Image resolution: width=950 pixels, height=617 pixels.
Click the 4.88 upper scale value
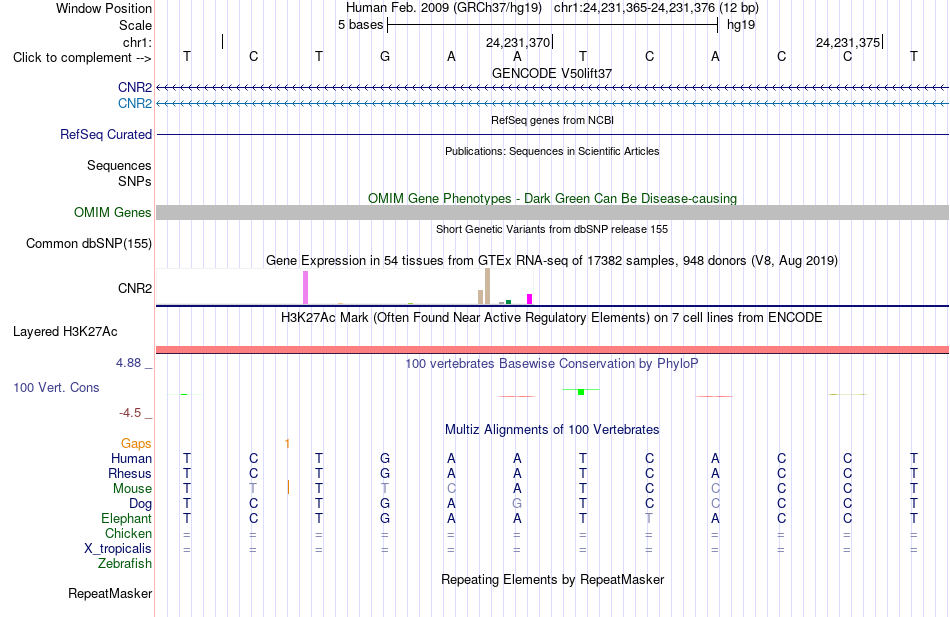tap(128, 363)
